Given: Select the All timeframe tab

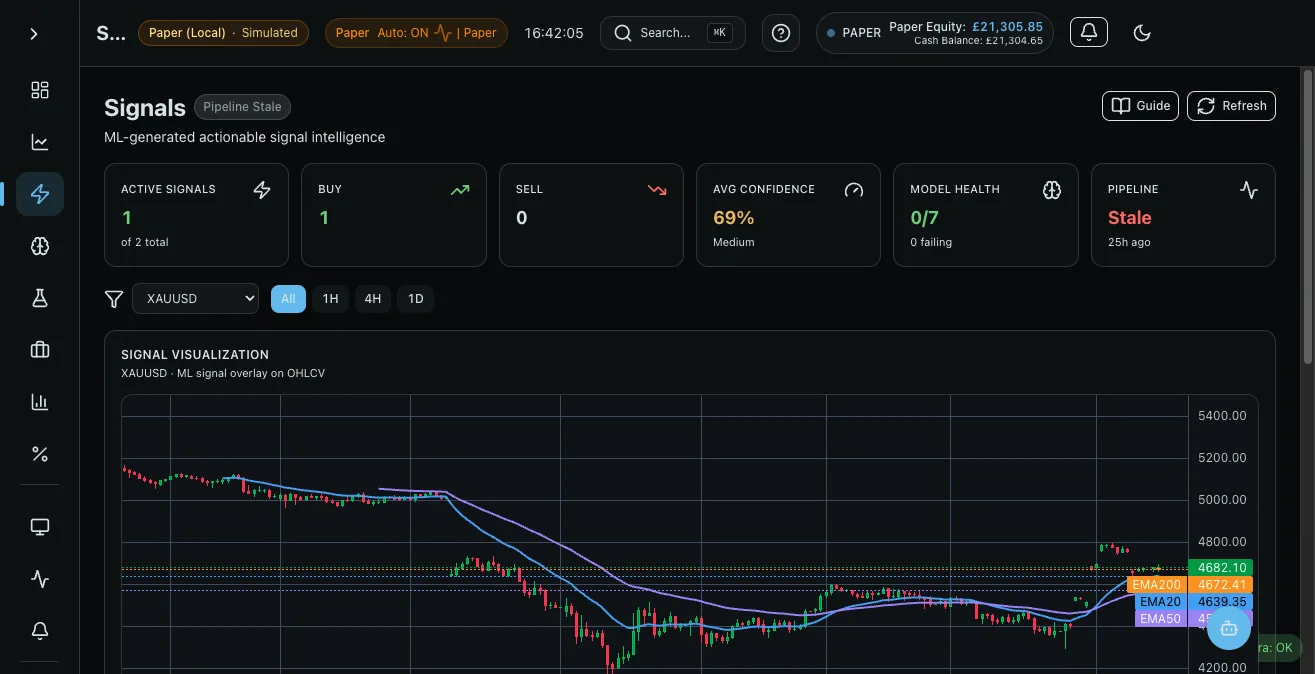Looking at the screenshot, I should (x=288, y=299).
